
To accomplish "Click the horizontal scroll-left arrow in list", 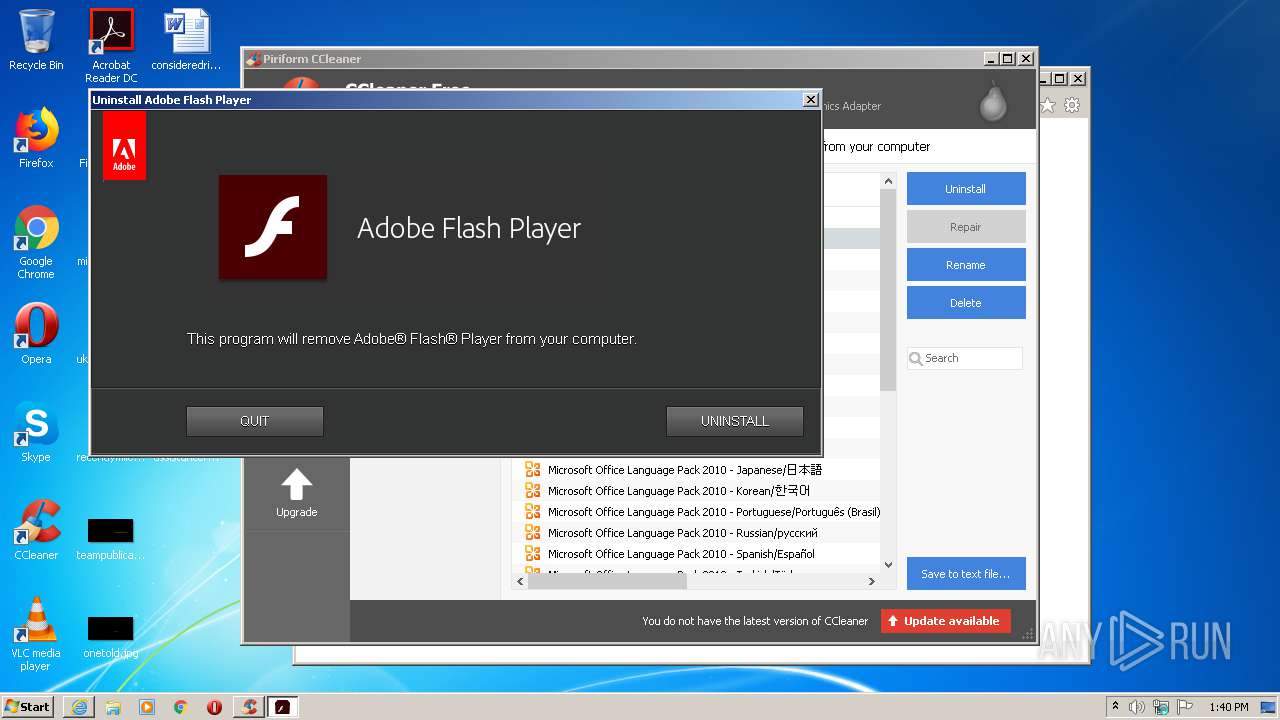I will pyautogui.click(x=520, y=581).
